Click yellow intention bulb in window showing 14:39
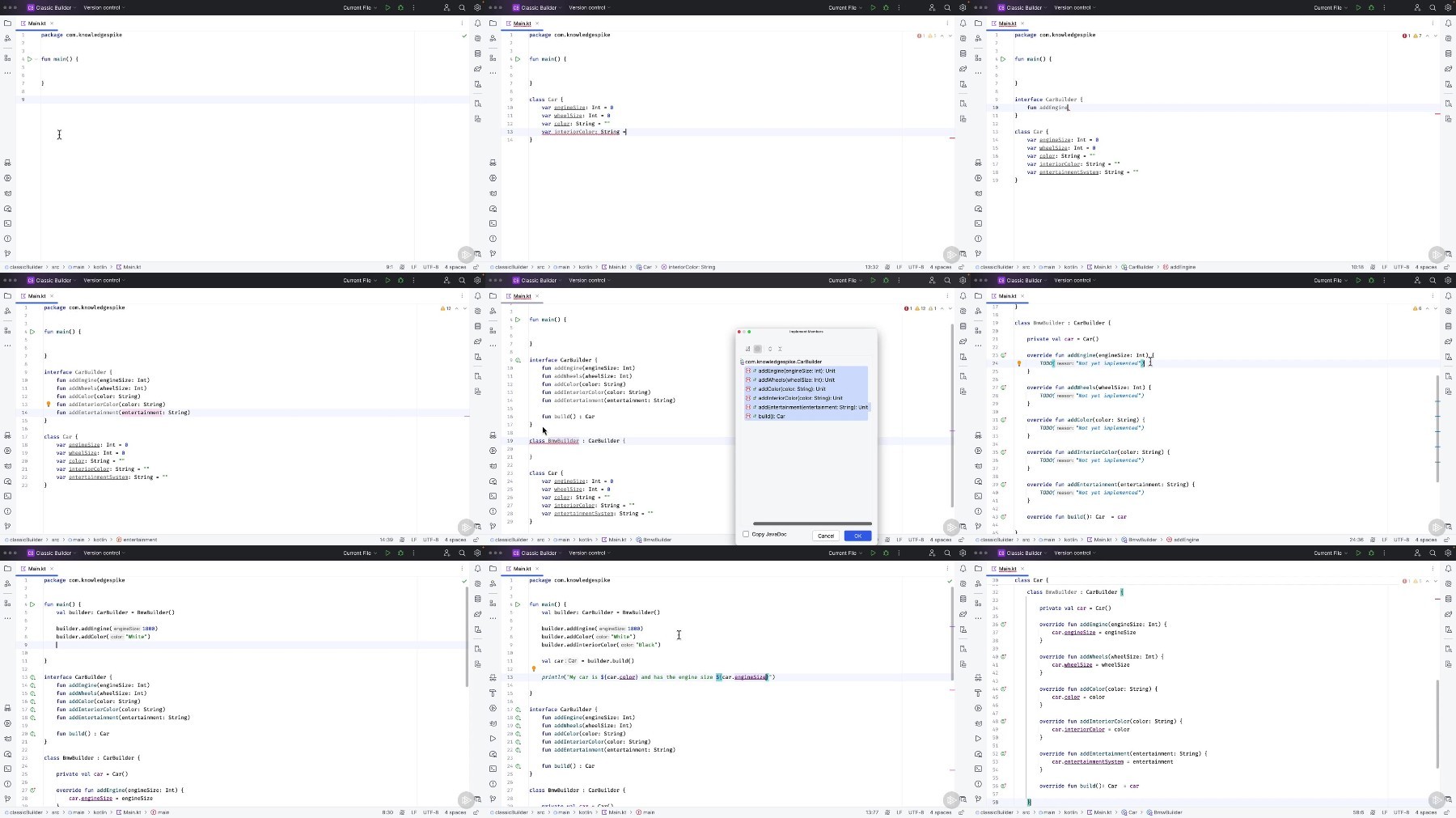The height and width of the screenshot is (818, 1456). click(x=48, y=404)
